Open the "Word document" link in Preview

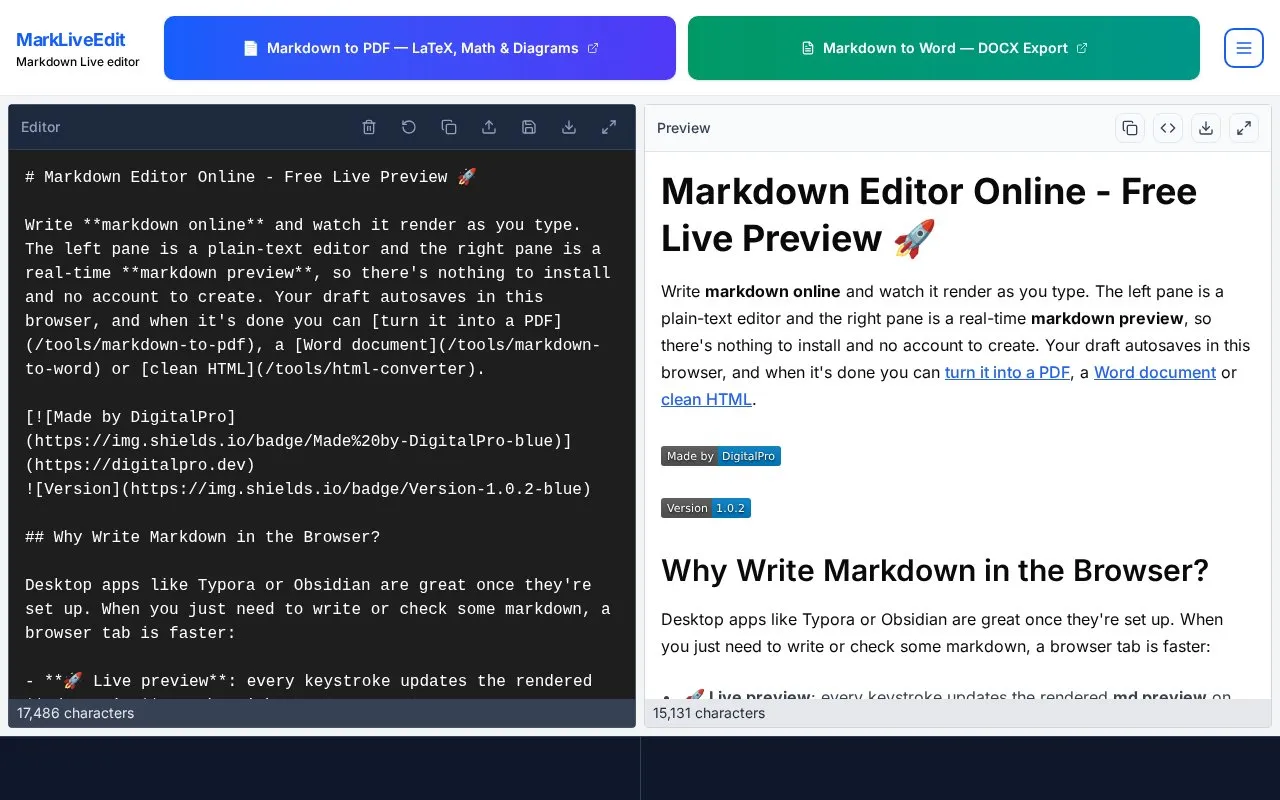[1155, 372]
